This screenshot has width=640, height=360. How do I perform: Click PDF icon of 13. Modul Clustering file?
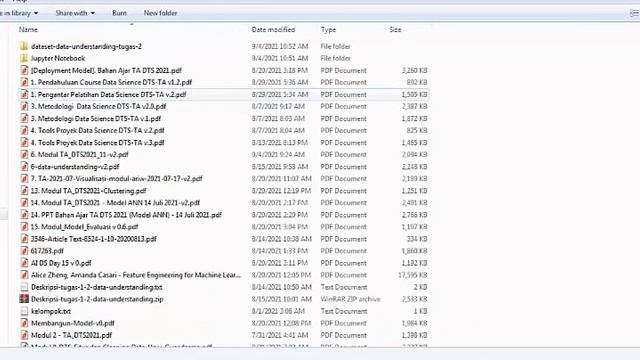(24, 191)
